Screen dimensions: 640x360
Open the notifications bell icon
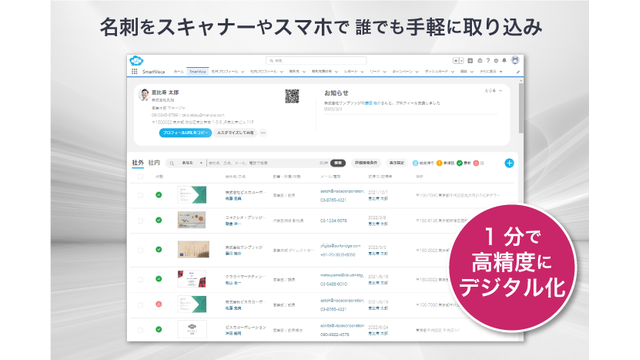point(504,60)
